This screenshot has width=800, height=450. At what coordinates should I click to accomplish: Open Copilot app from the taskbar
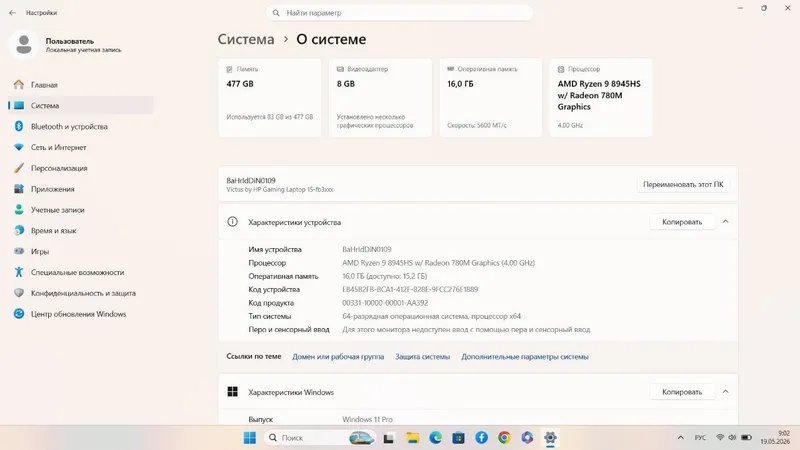tap(527, 438)
